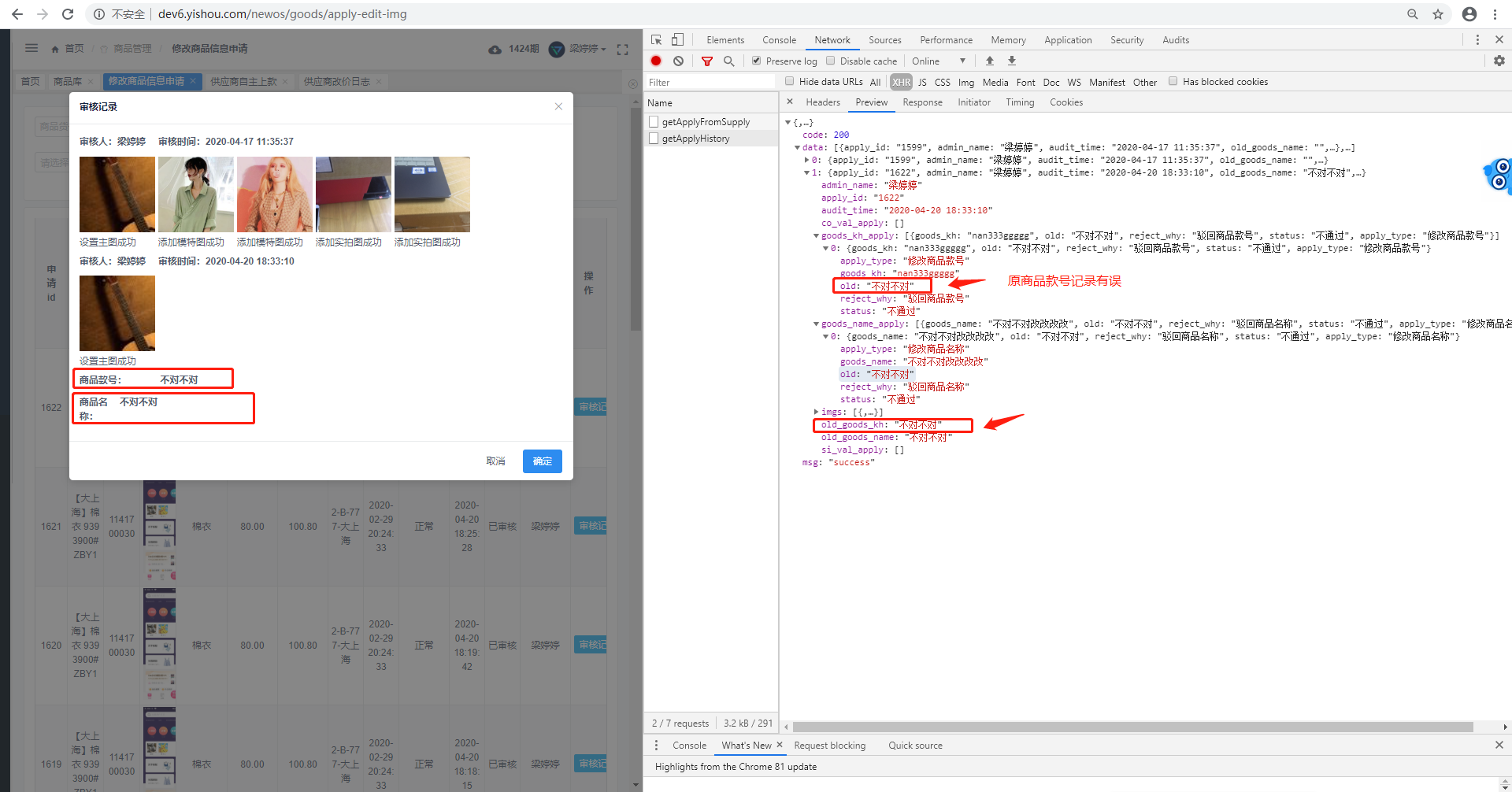Screen dimensions: 1512x792
Task: Close the 审核记录 dialog X
Action: click(558, 106)
